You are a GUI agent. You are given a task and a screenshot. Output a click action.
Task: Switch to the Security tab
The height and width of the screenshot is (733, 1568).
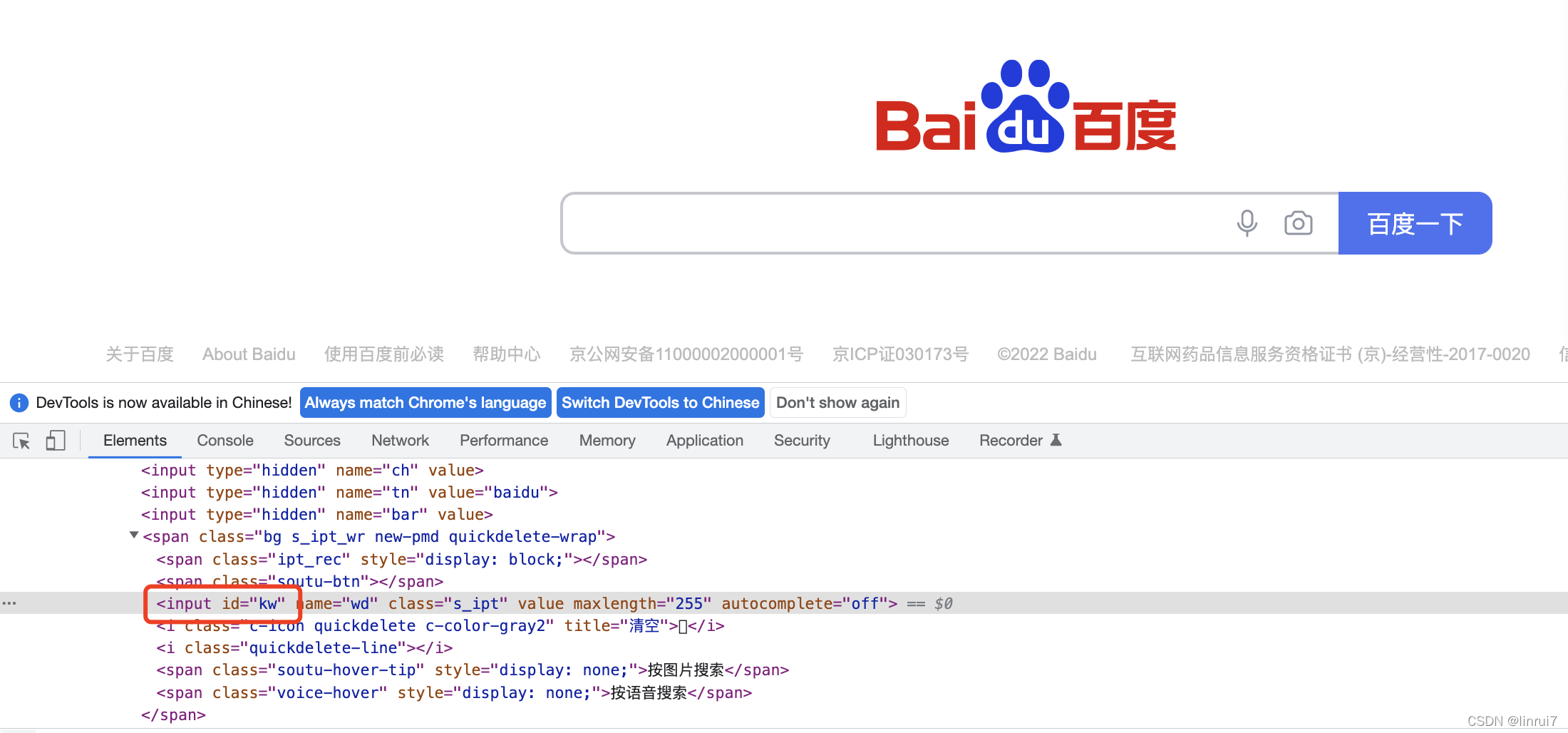802,441
